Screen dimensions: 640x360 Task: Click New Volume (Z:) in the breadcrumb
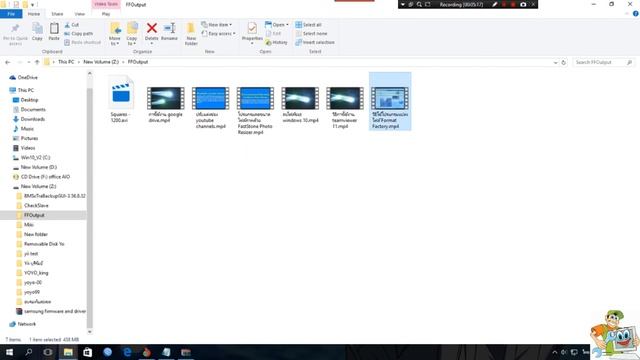101,62
